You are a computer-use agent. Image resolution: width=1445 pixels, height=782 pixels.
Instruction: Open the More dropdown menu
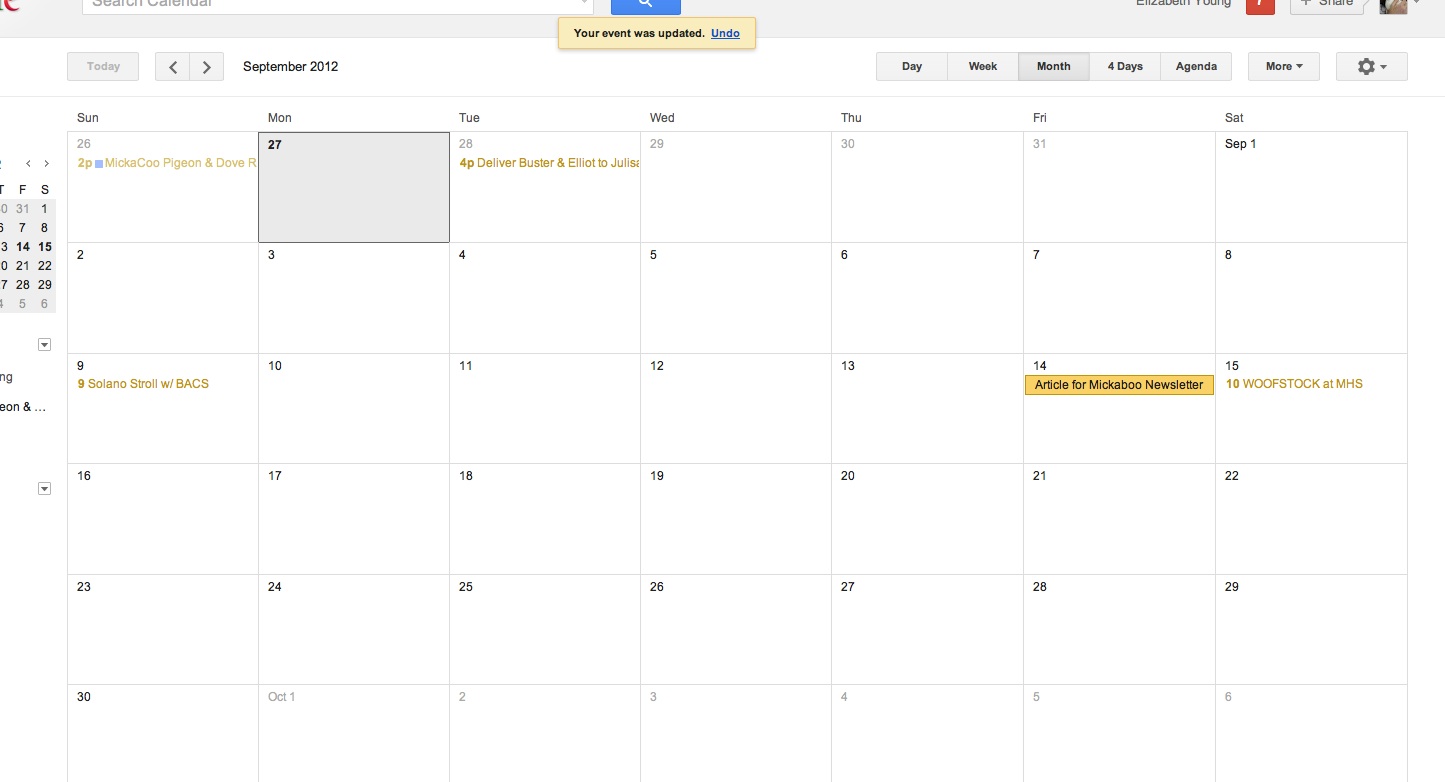click(1283, 67)
